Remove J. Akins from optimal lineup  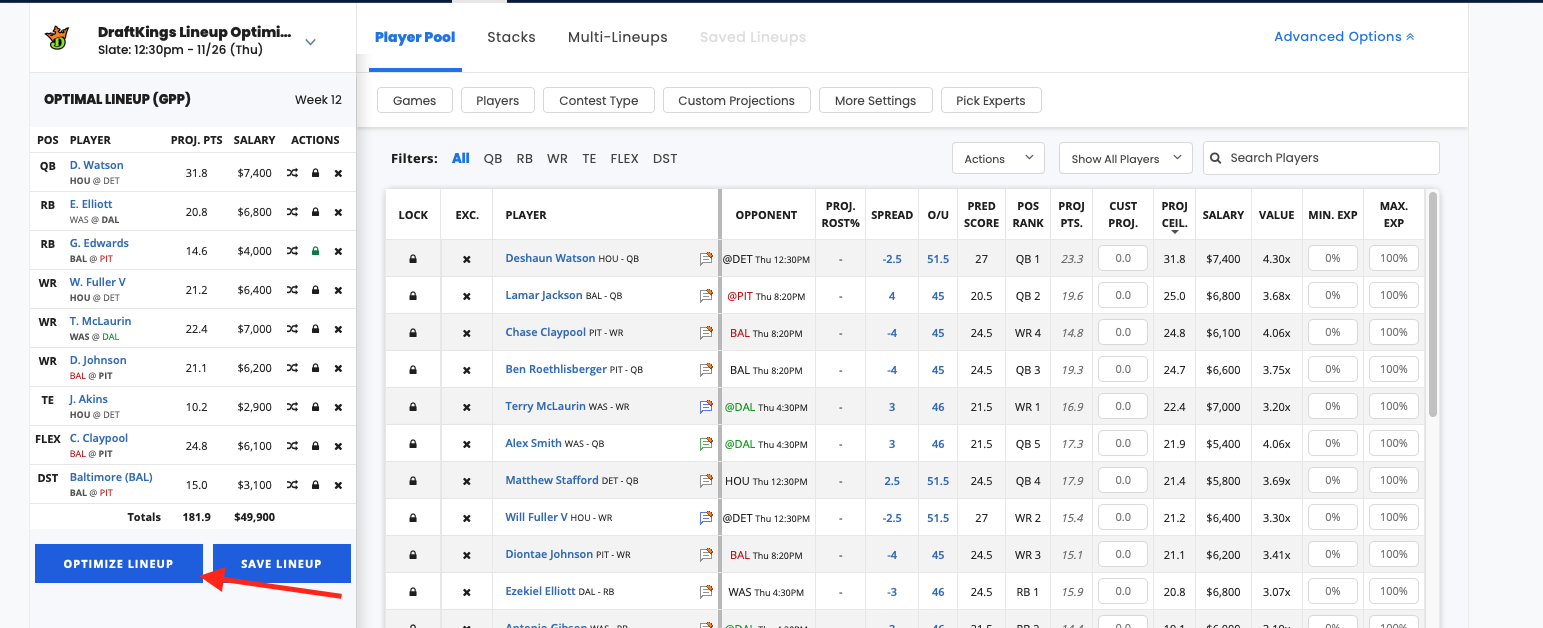tap(338, 407)
